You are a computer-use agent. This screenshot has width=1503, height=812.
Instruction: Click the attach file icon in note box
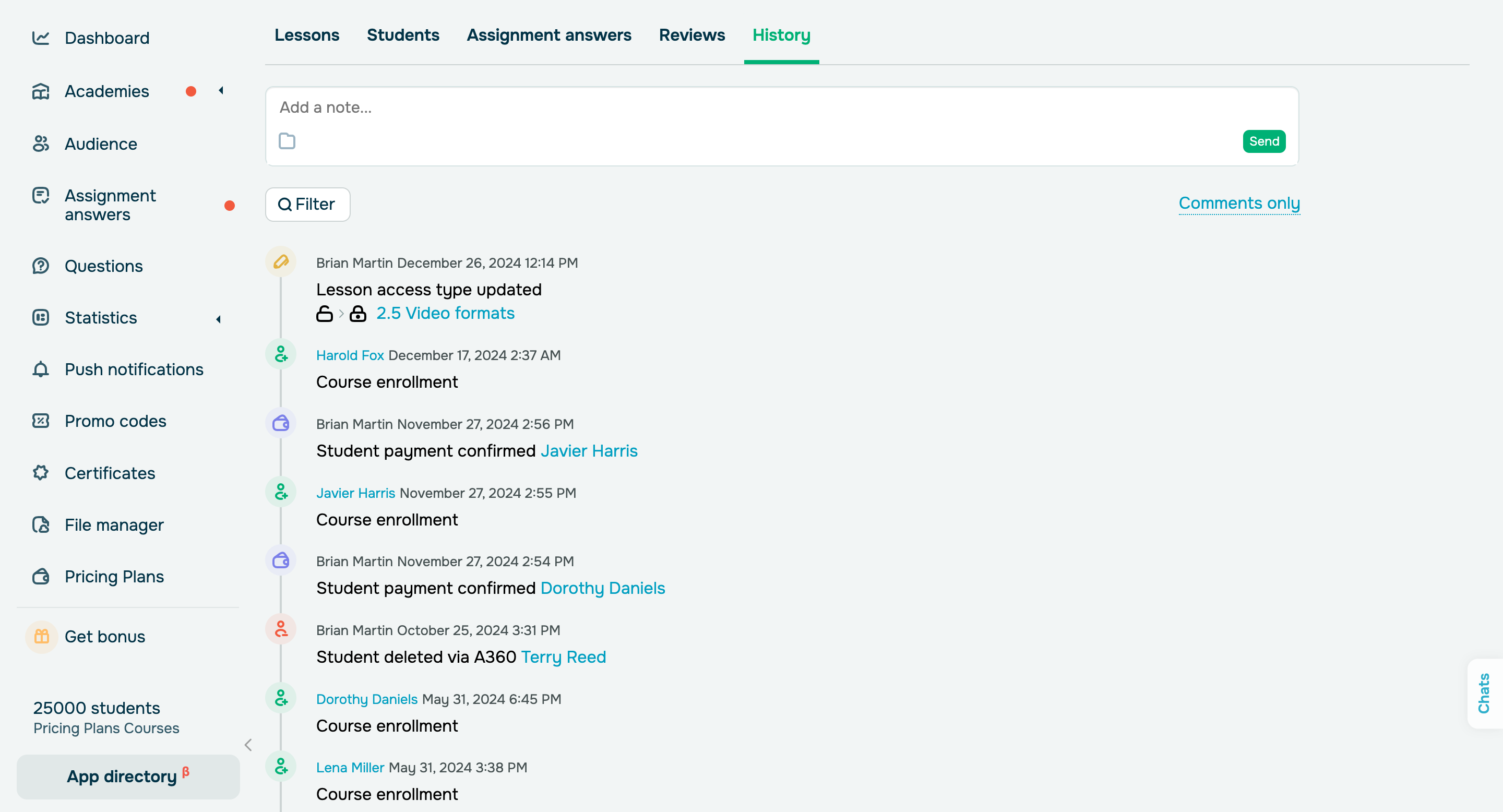(287, 141)
